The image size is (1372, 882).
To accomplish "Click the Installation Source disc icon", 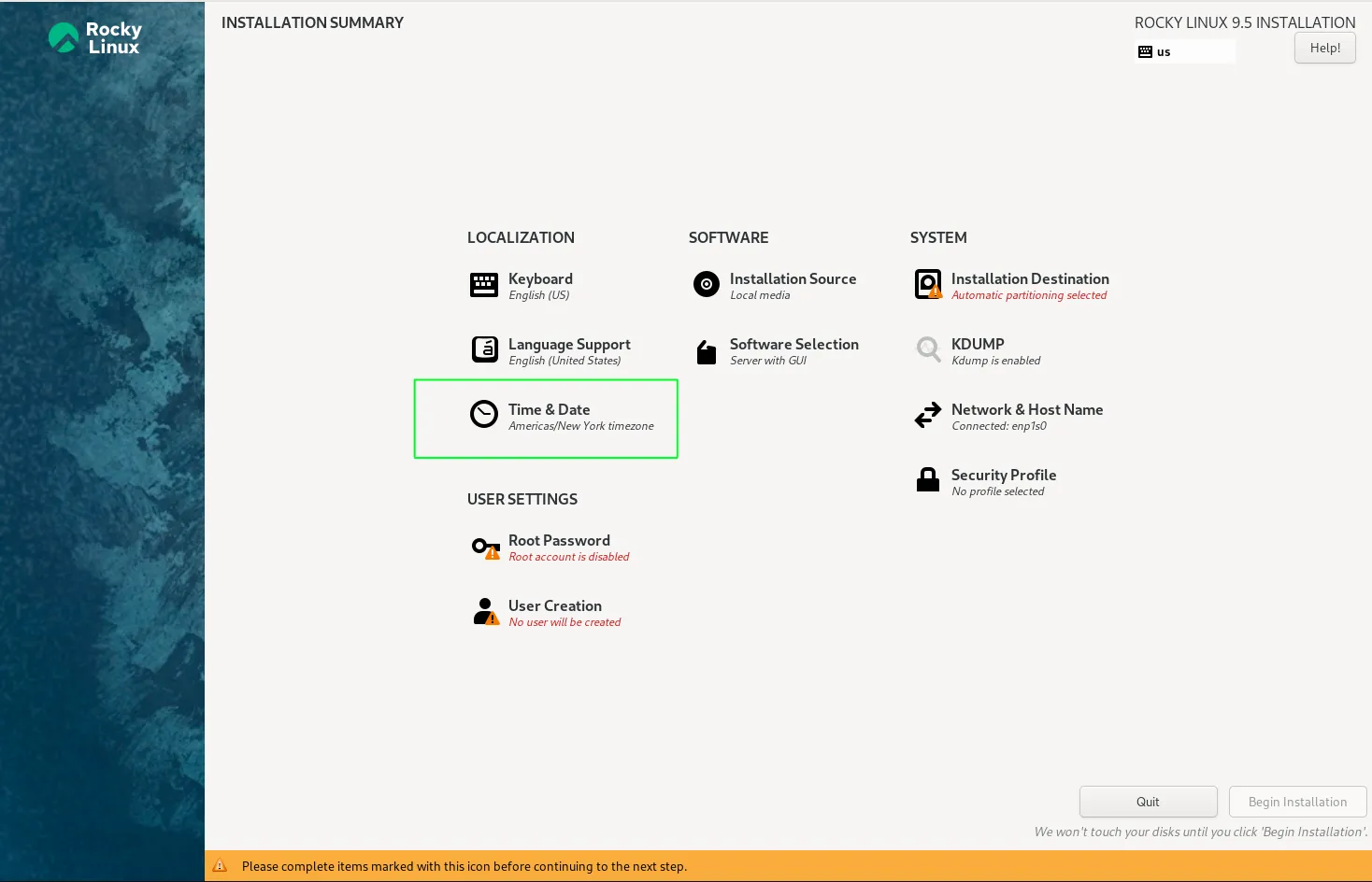I will pyautogui.click(x=707, y=284).
